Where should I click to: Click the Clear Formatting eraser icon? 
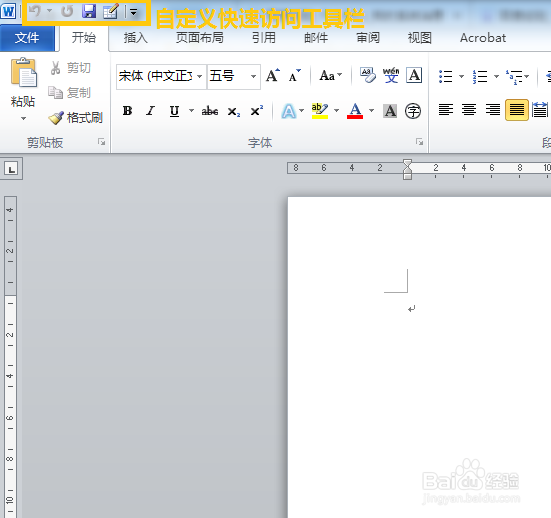coord(368,75)
